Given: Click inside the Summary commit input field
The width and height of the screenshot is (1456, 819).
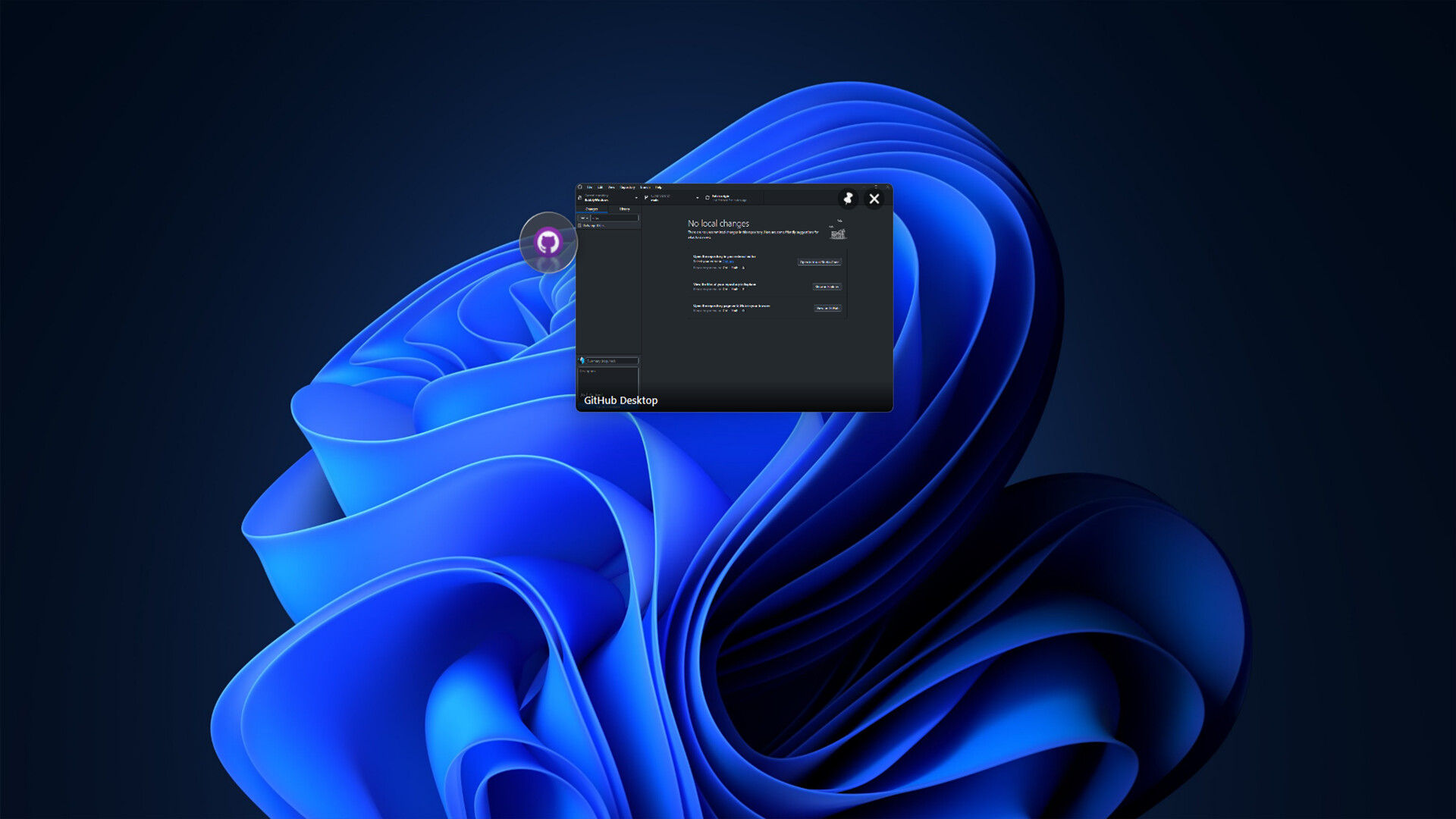Looking at the screenshot, I should click(610, 361).
